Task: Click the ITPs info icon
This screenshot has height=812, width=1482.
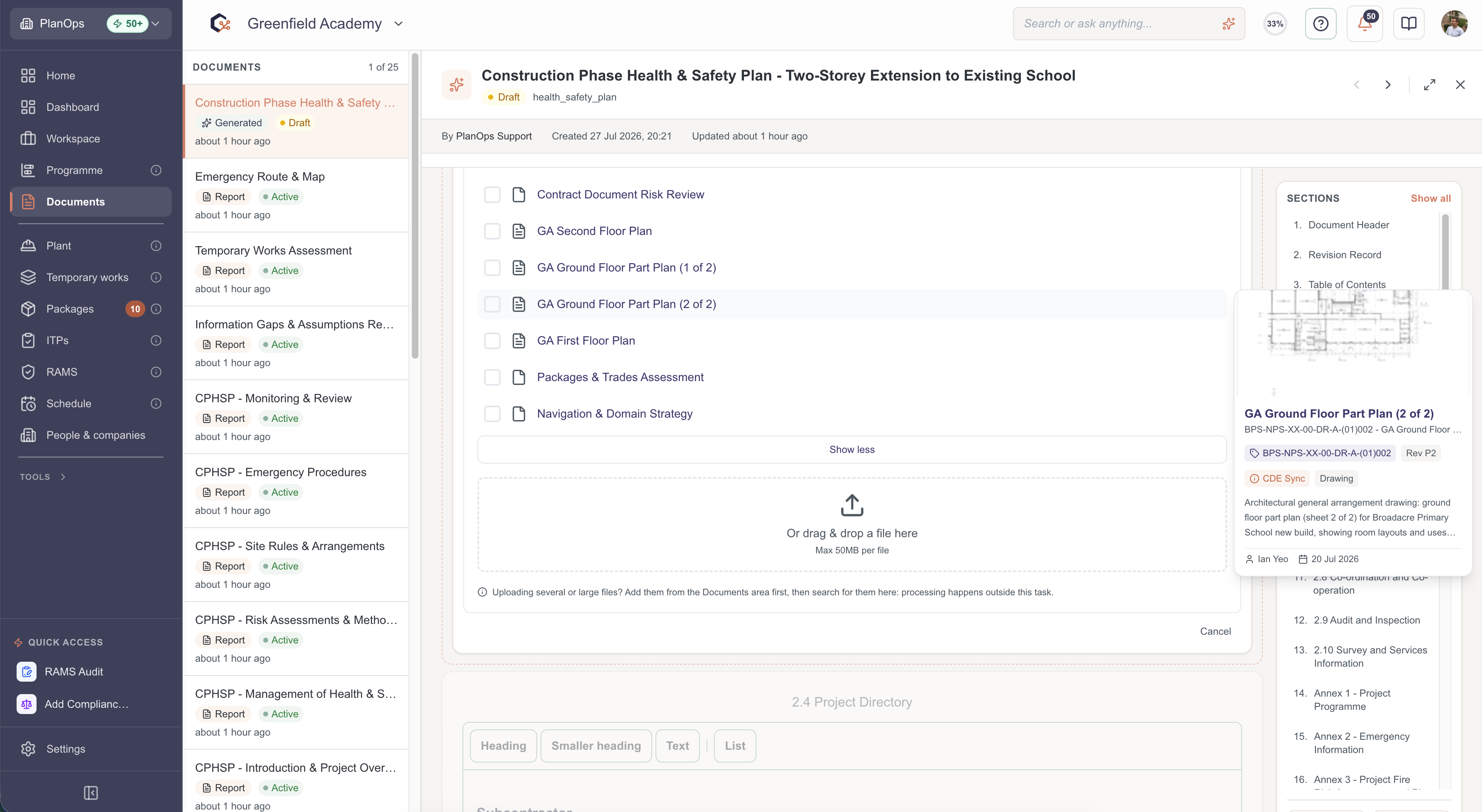Action: (156, 341)
